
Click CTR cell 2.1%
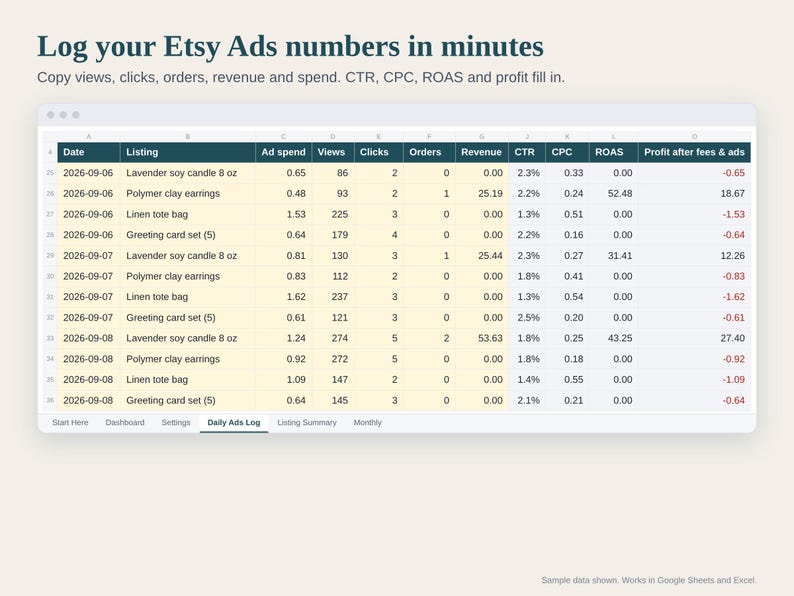[x=527, y=400]
